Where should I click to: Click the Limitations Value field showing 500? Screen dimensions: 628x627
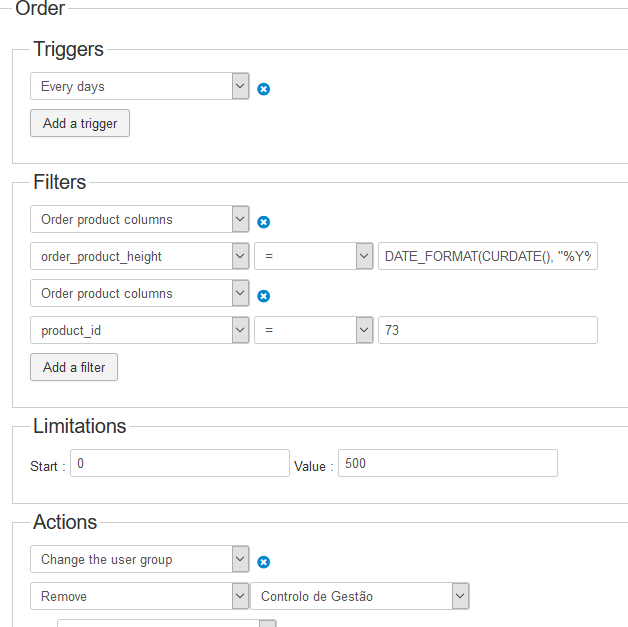tap(448, 464)
